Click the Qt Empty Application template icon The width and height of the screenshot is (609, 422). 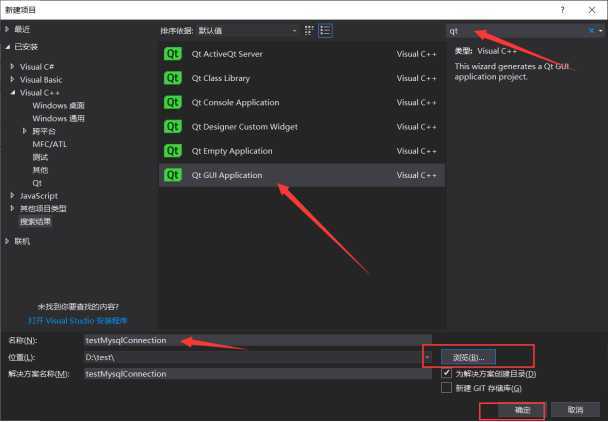pos(173,151)
